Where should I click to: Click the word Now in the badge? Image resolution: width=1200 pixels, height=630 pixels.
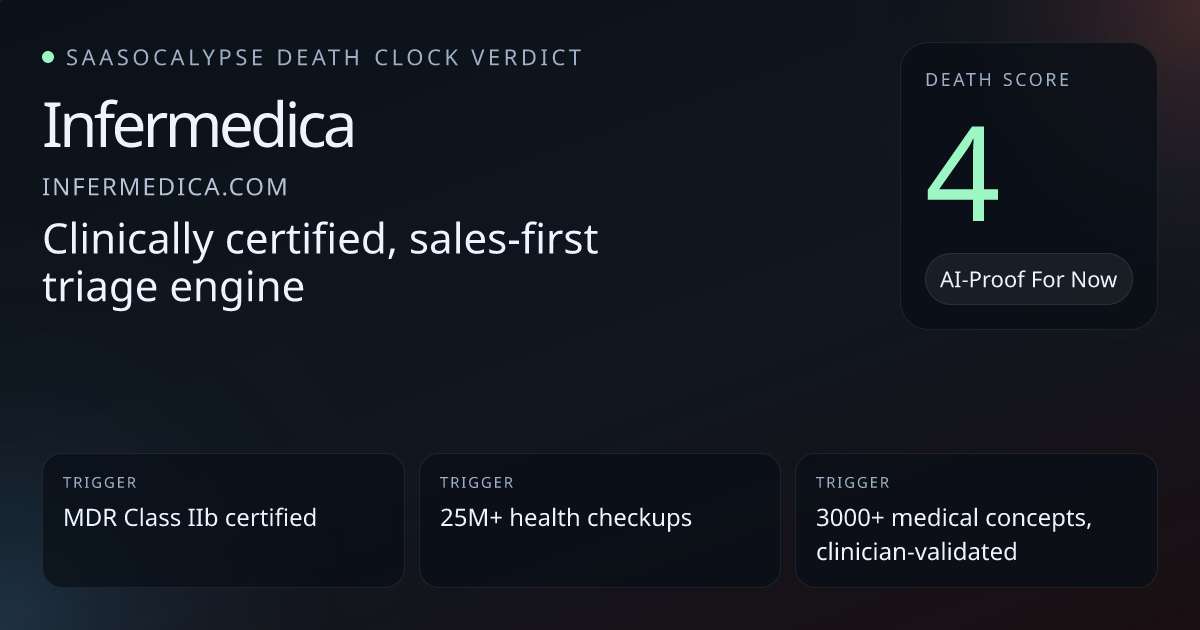pyautogui.click(x=1093, y=279)
